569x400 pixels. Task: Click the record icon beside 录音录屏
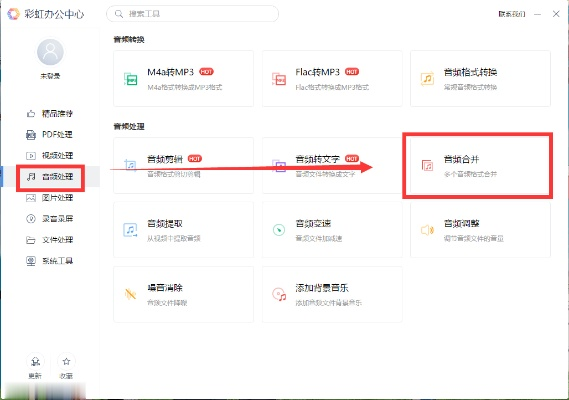[x=31, y=219]
